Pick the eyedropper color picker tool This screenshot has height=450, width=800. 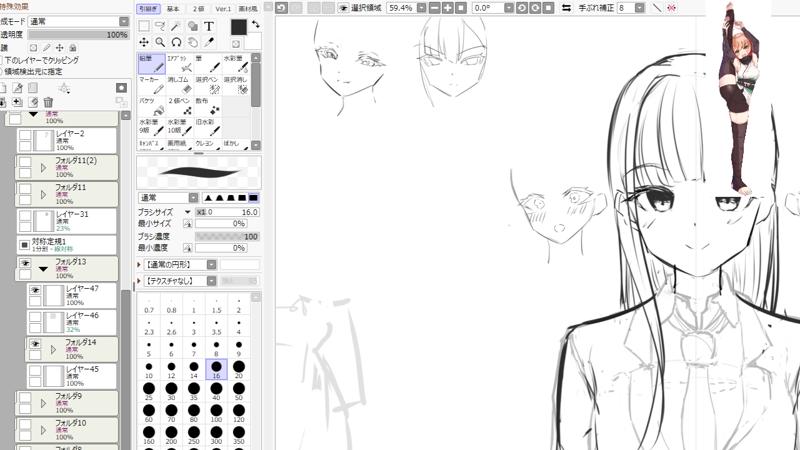tap(208, 42)
